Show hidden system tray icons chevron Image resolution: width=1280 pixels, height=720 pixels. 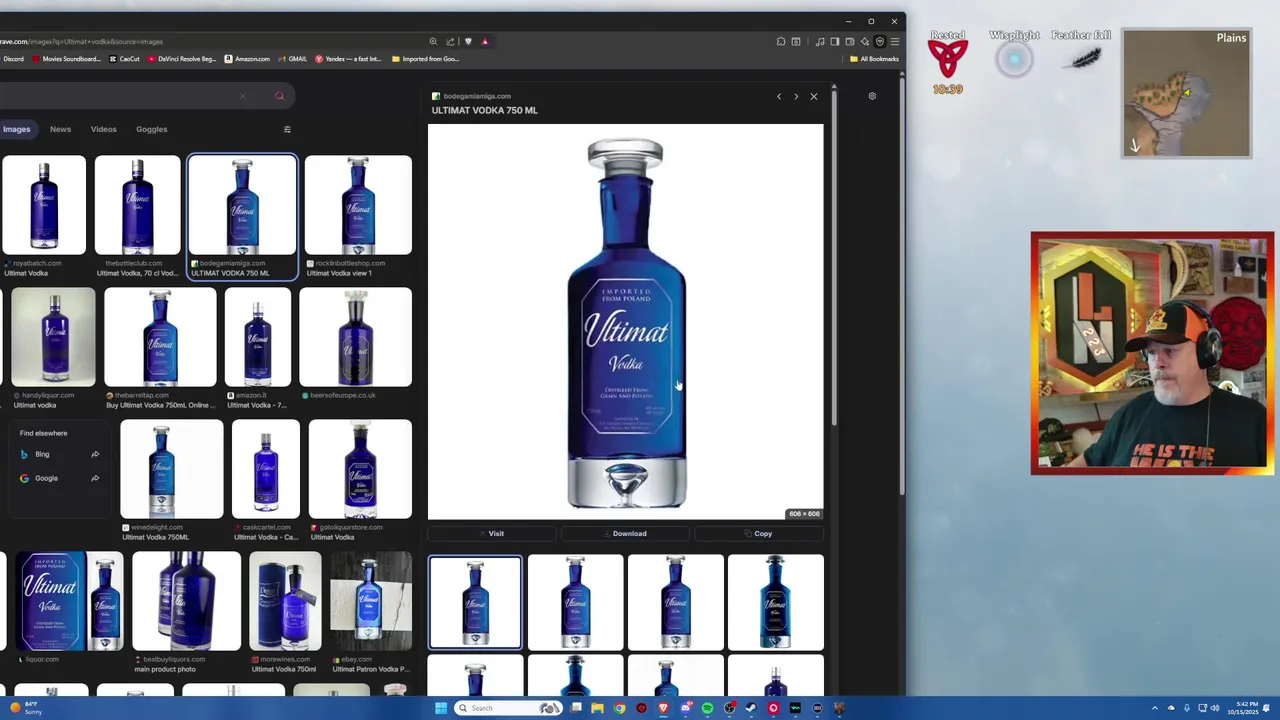tap(1155, 708)
